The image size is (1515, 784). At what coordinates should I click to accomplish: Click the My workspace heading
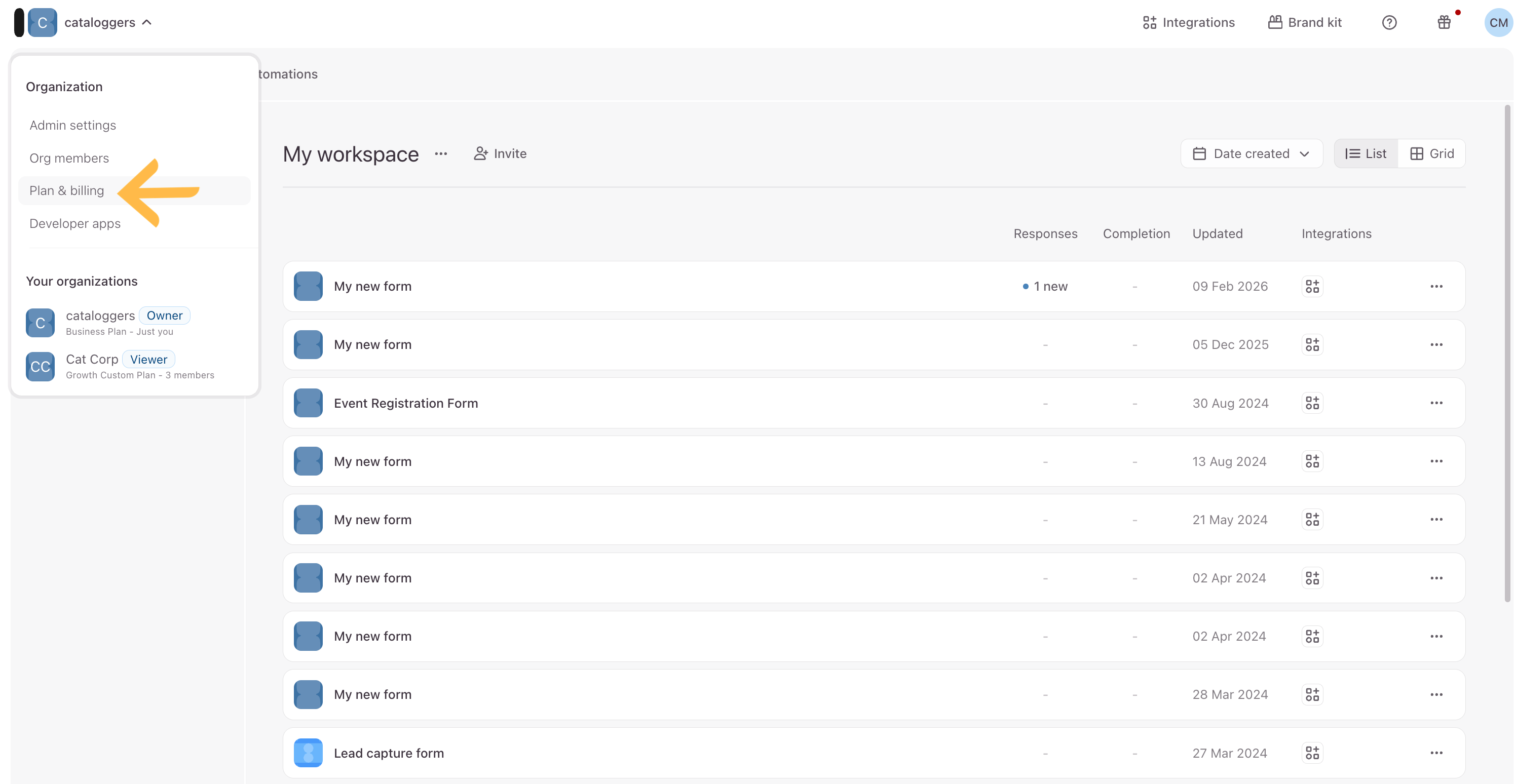pos(351,154)
